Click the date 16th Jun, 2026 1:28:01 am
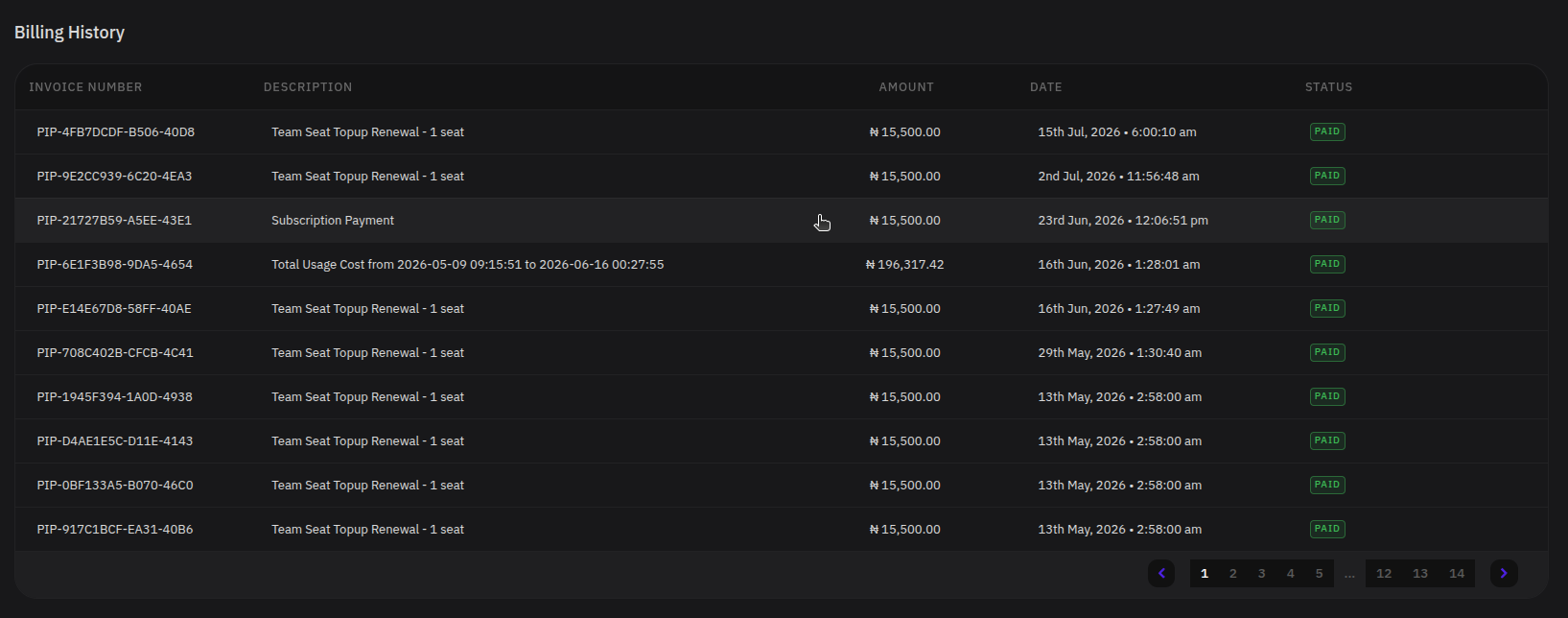This screenshot has height=618, width=1568. [1119, 265]
